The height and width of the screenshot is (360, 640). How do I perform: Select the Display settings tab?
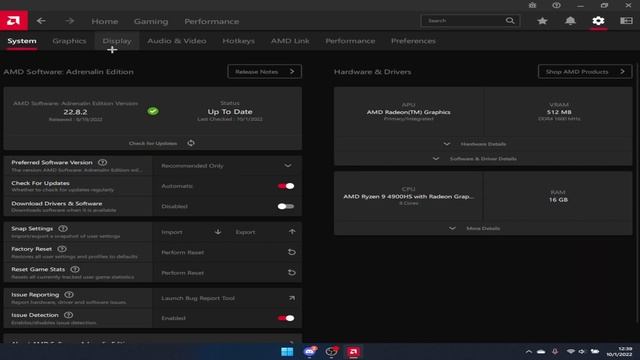(117, 41)
